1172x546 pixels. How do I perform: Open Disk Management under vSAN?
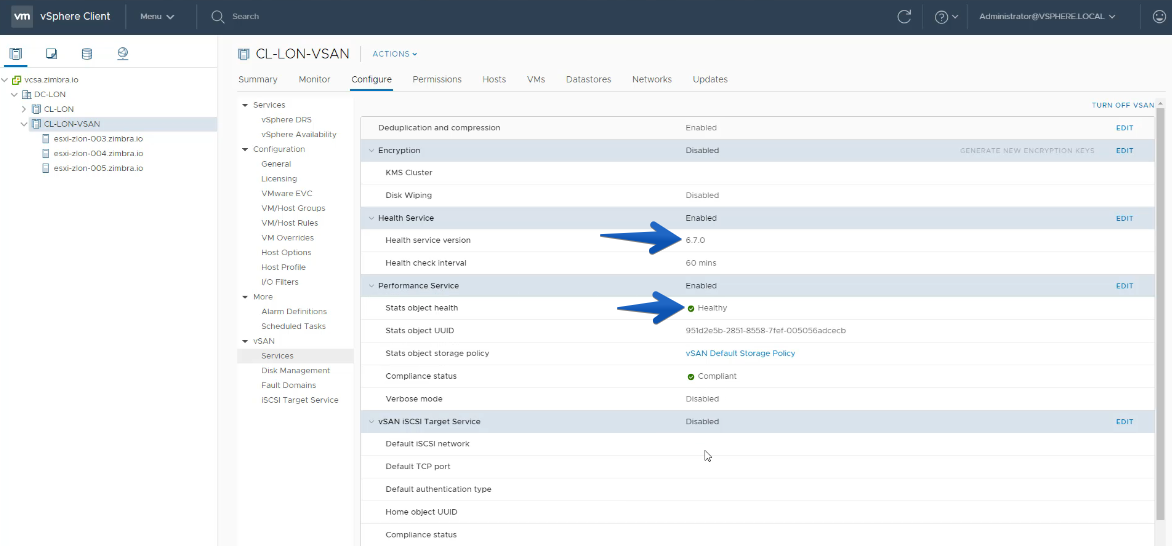pos(295,370)
